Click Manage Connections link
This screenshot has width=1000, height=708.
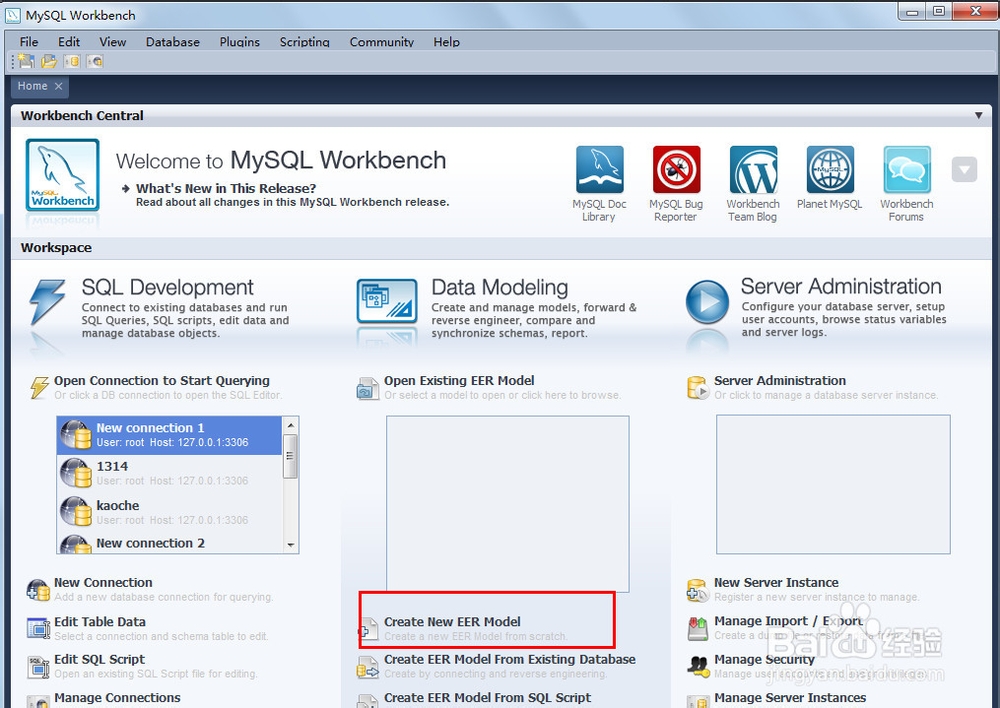tap(117, 698)
